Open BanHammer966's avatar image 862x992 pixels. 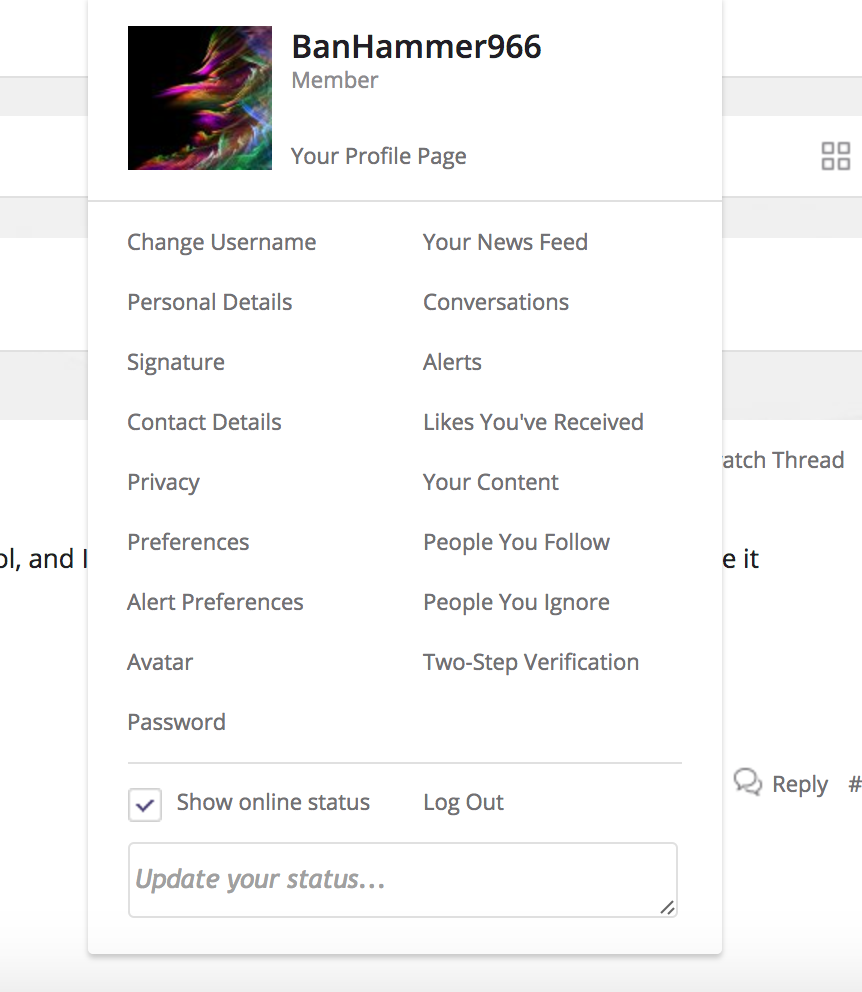click(x=200, y=98)
